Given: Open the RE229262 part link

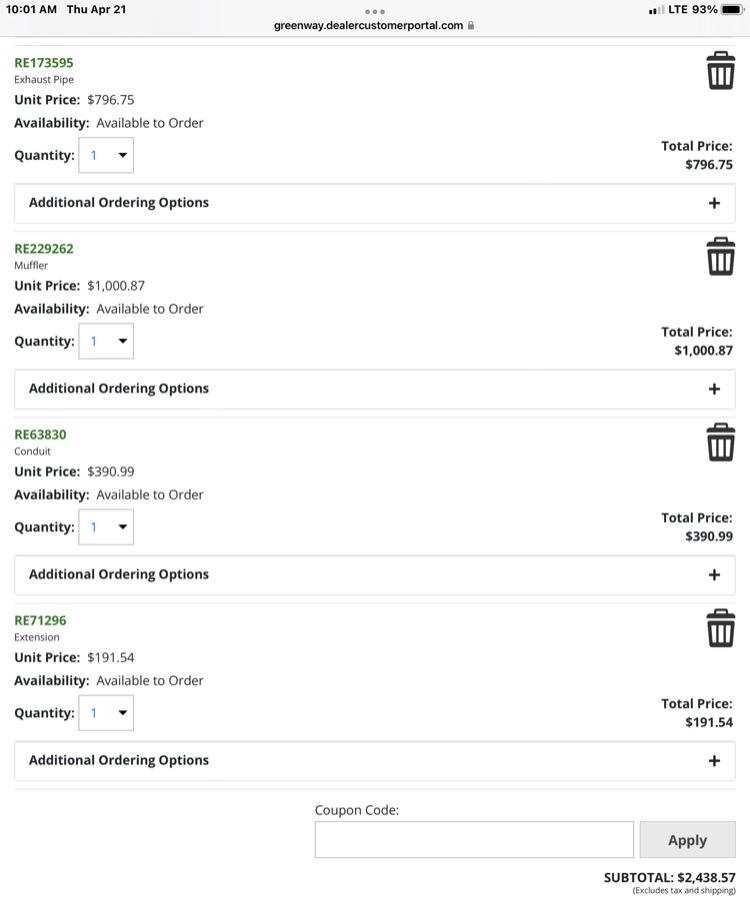Looking at the screenshot, I should (44, 249).
